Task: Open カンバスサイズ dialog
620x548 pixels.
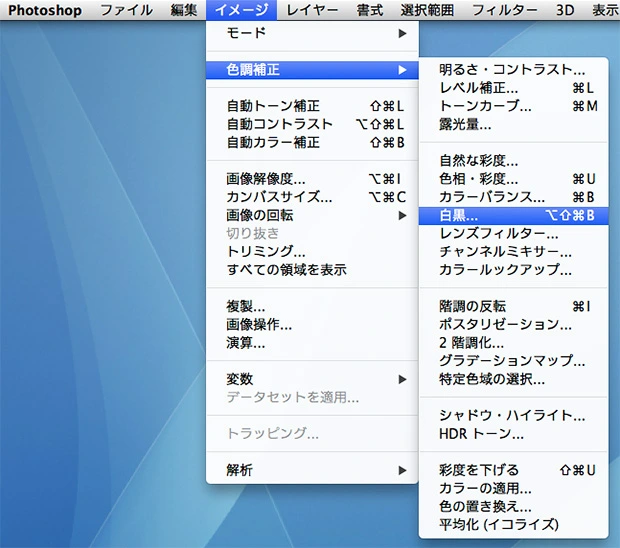Action: (x=312, y=197)
